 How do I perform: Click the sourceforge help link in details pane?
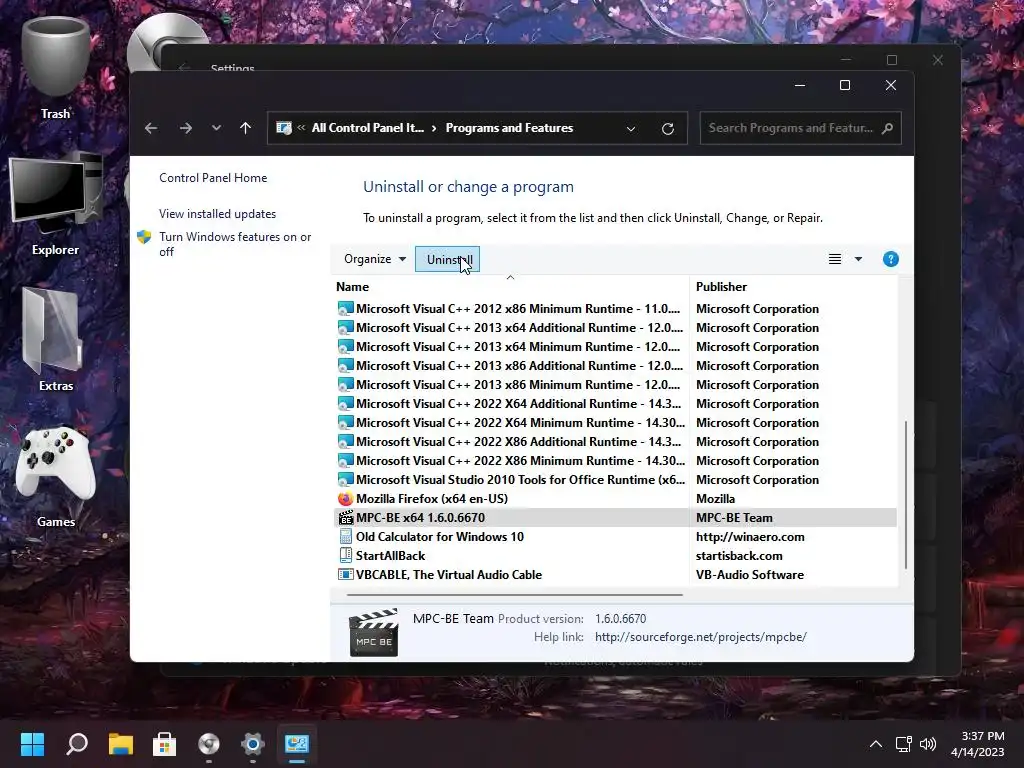pos(701,637)
